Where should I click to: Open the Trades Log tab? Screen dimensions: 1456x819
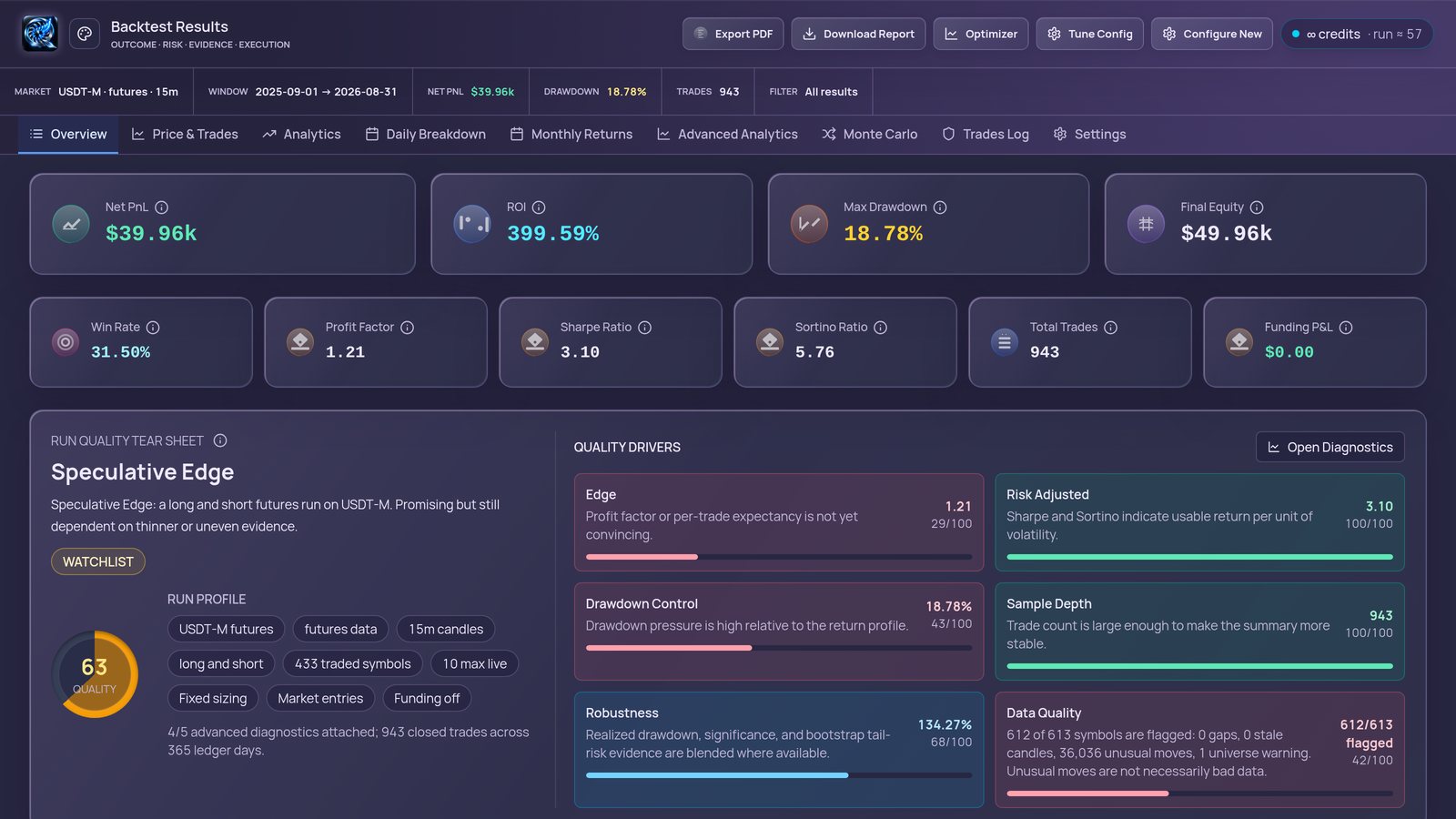pyautogui.click(x=986, y=135)
